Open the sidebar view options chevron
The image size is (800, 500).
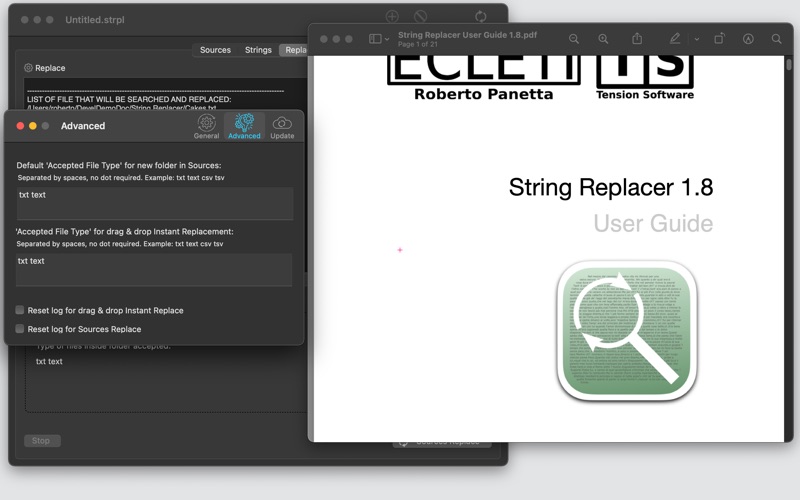pyautogui.click(x=387, y=39)
